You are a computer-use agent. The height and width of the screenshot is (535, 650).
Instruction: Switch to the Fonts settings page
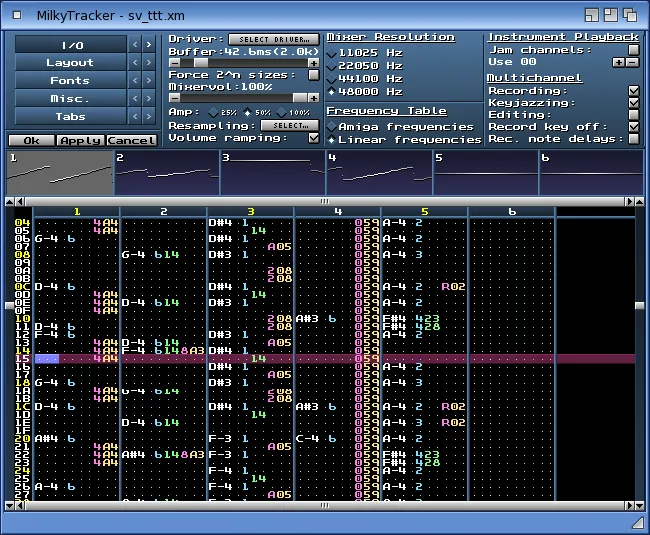point(72,81)
